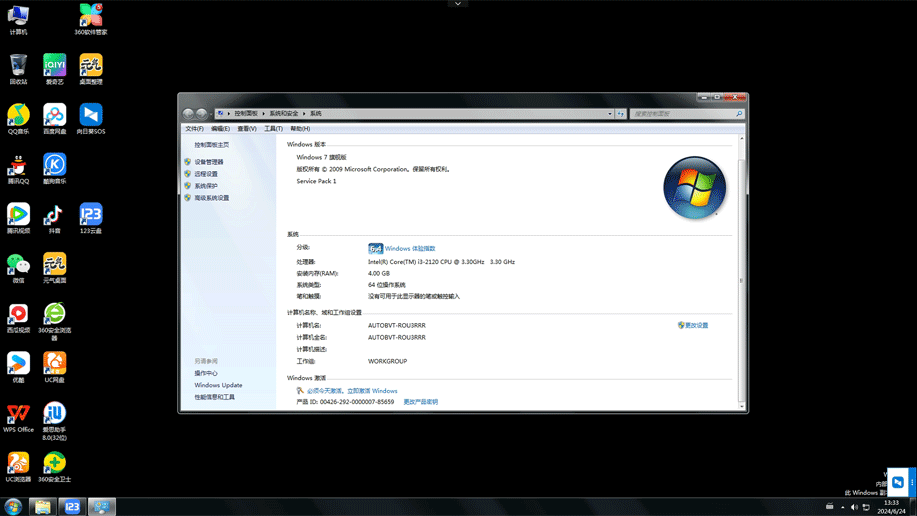Open the 计算机 desktop icon

click(18, 19)
